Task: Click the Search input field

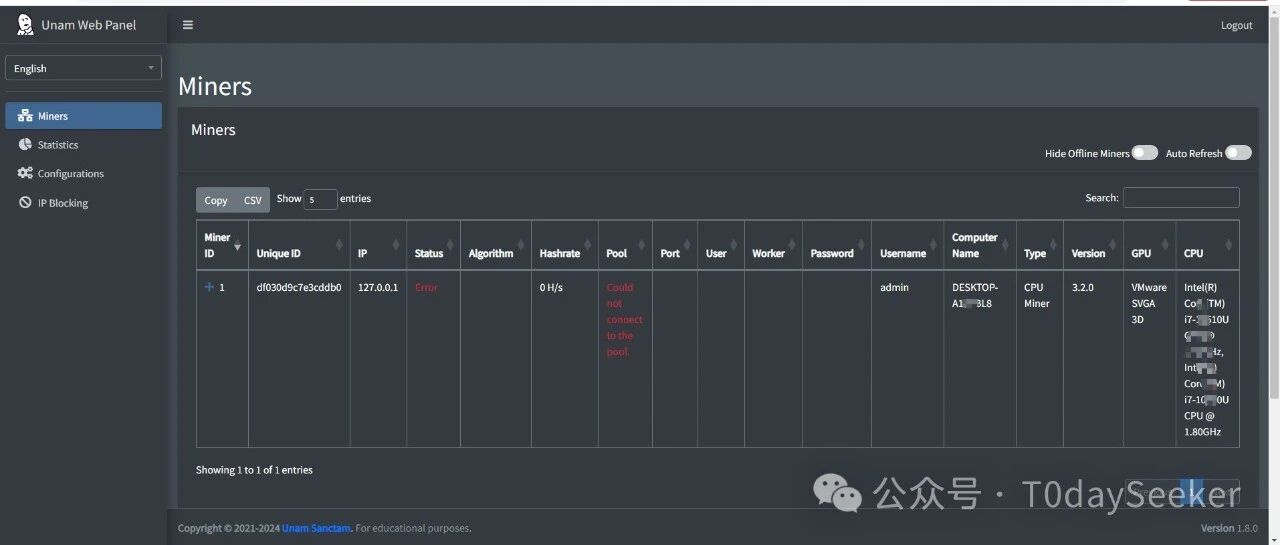Action: tap(1181, 198)
